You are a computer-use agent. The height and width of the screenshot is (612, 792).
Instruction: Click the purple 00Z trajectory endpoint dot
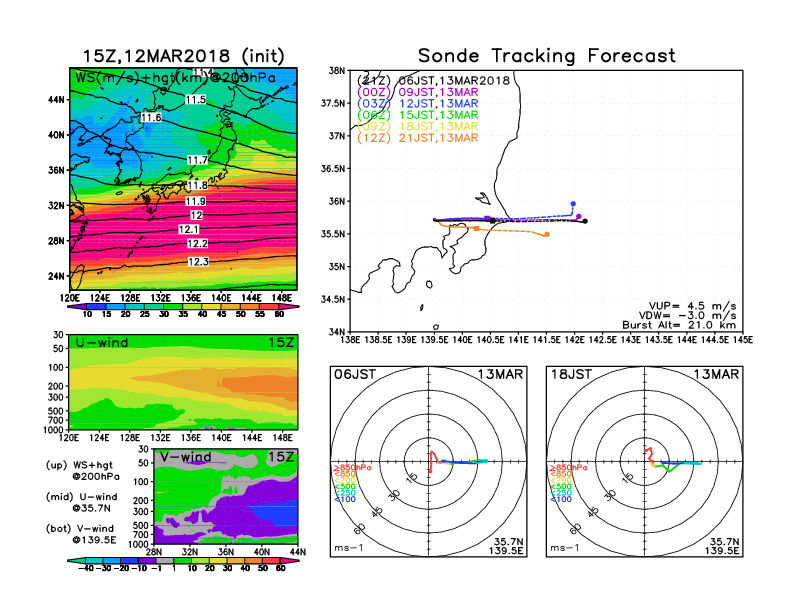click(x=579, y=216)
